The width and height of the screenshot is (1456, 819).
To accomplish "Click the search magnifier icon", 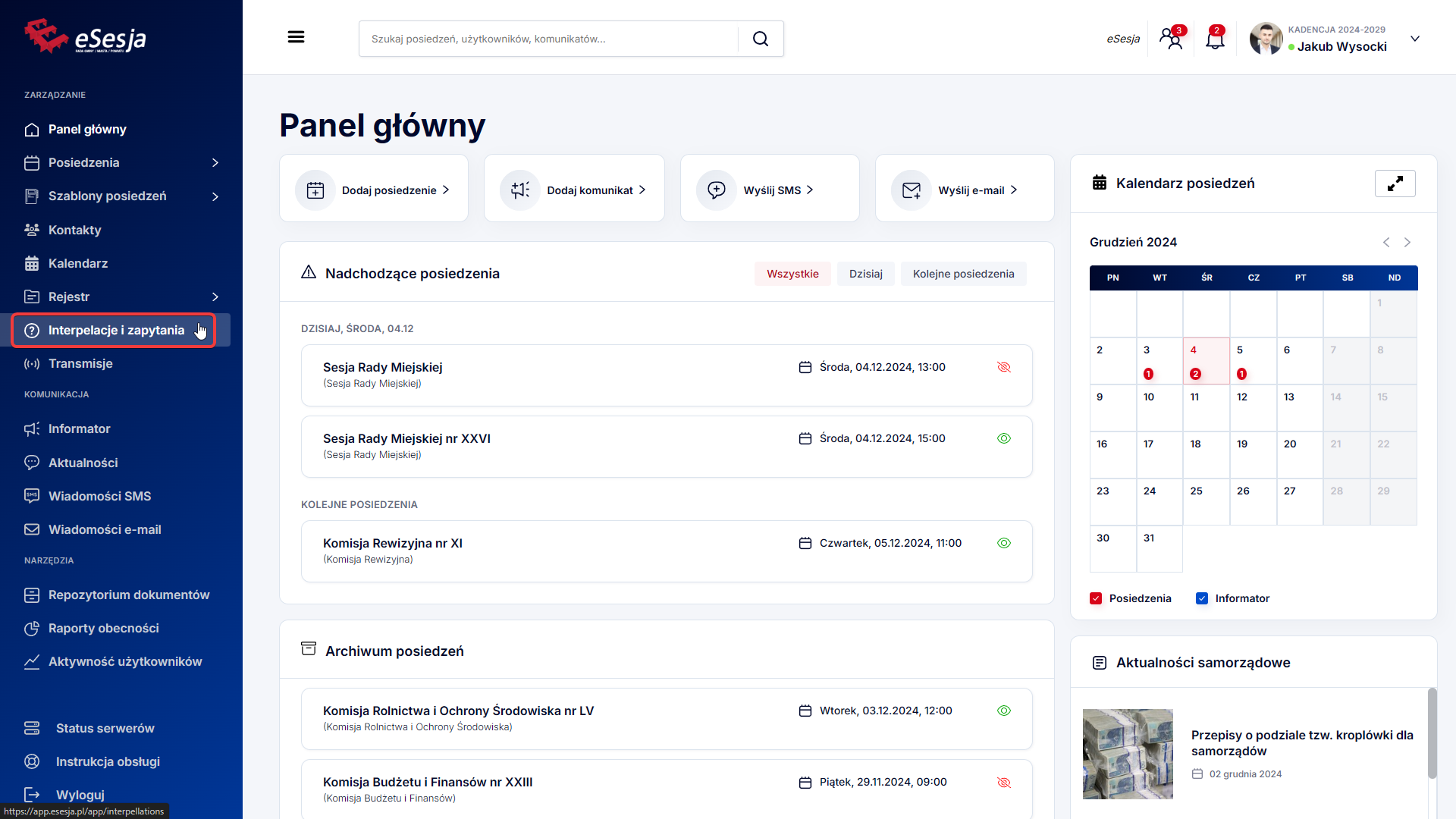I will coord(761,39).
